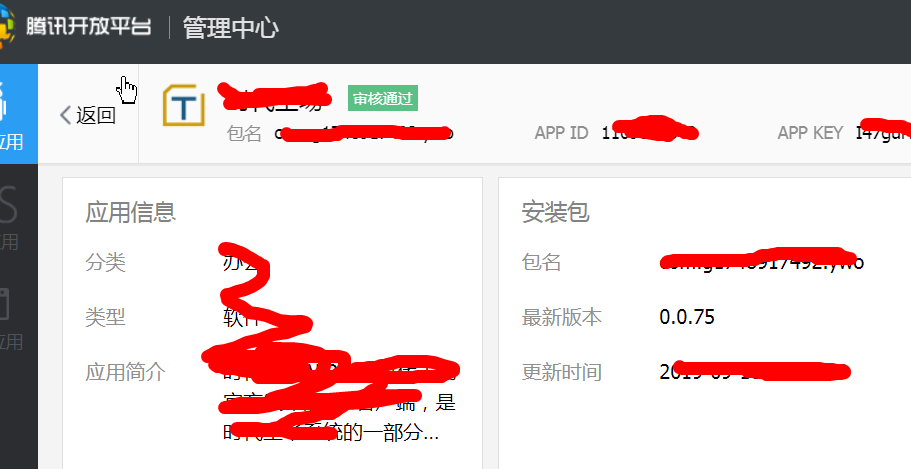Image resolution: width=911 pixels, height=469 pixels.
Task: Click the latest version value 0.0.75
Action: click(x=687, y=317)
